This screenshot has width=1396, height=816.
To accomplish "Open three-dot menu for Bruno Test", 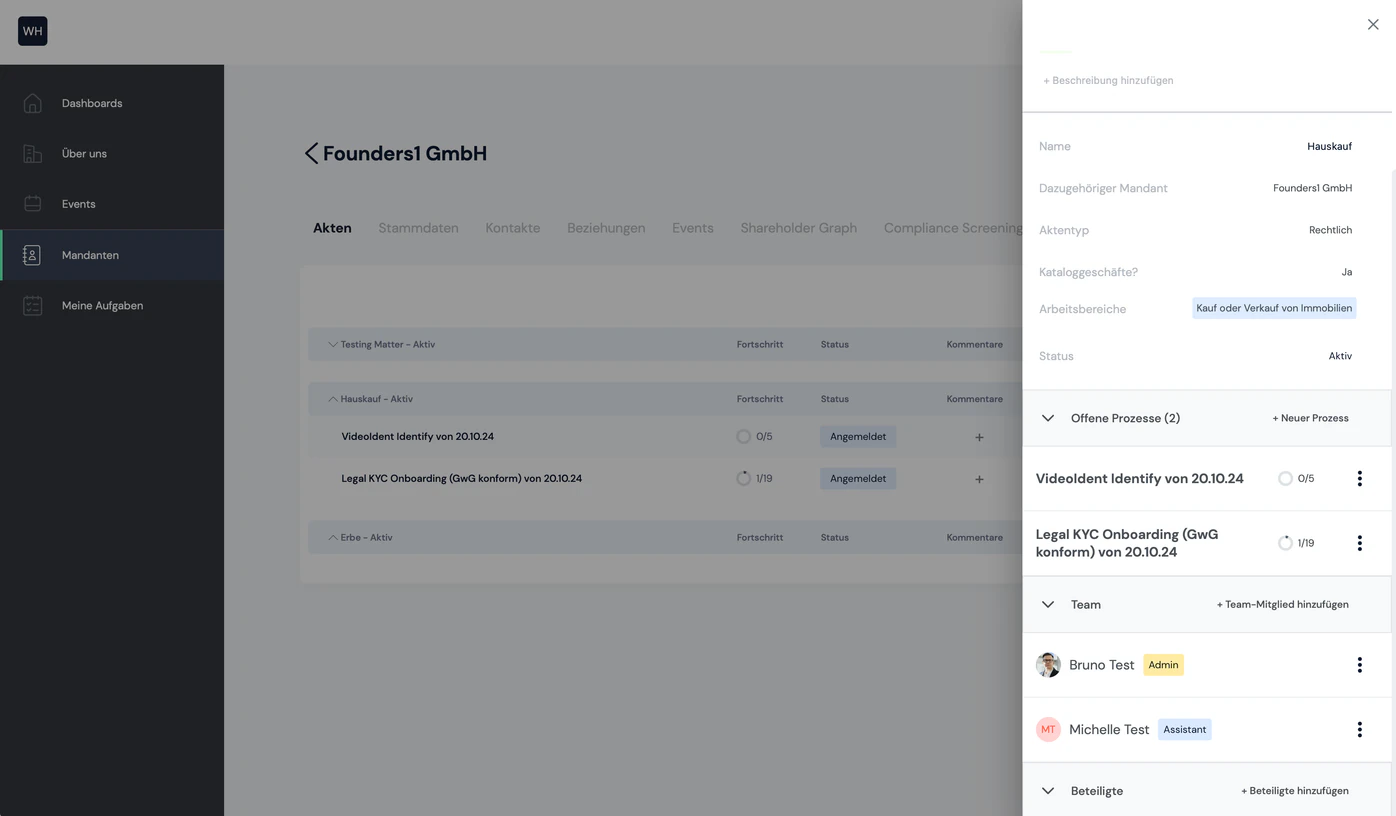I will [x=1359, y=665].
